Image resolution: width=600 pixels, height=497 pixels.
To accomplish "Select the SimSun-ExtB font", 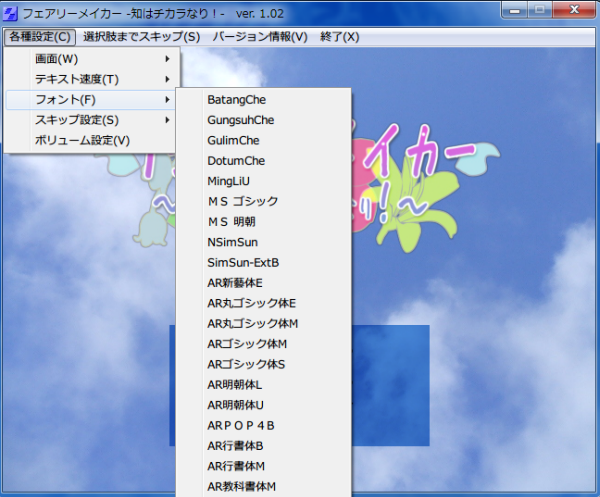I will point(243,262).
